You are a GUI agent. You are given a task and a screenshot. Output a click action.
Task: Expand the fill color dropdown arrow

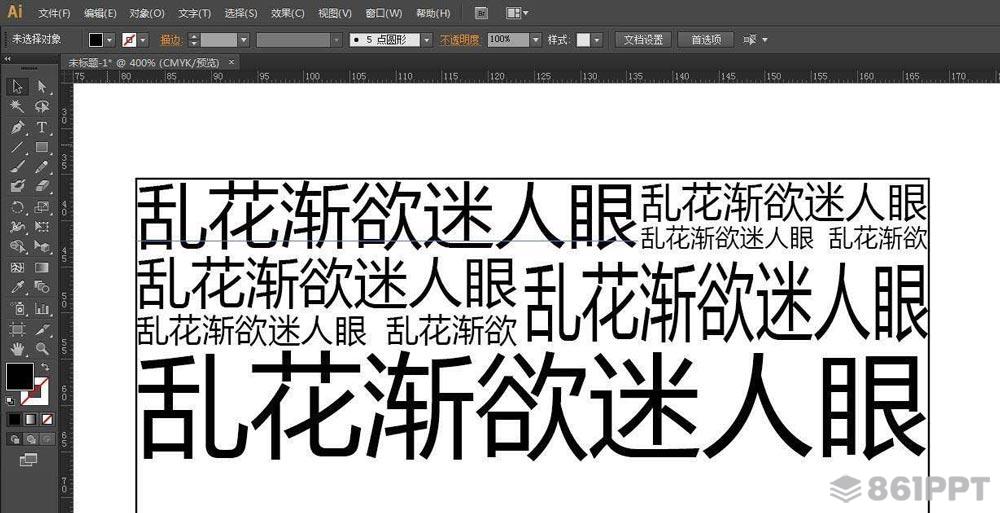coord(110,40)
